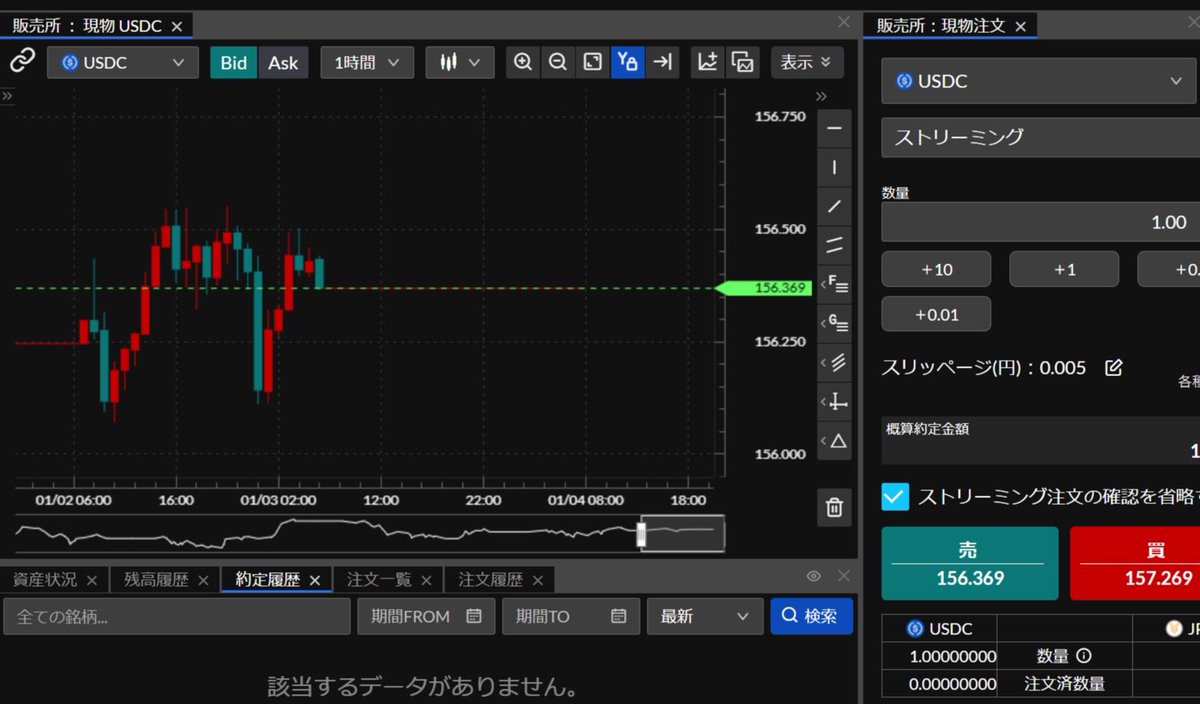Expand the 表示 display options menu
Viewport: 1200px width, 704px height.
click(x=807, y=62)
